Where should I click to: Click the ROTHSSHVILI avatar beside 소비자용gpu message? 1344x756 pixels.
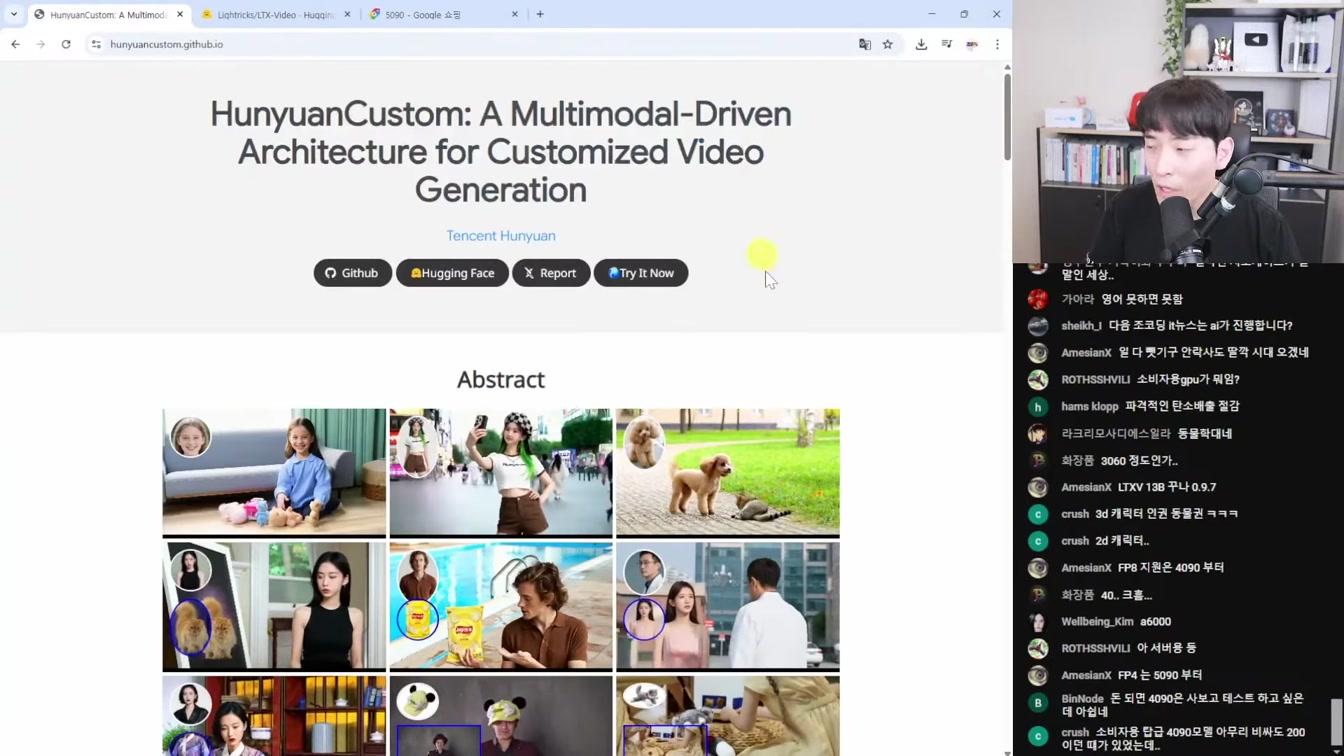(1038, 380)
